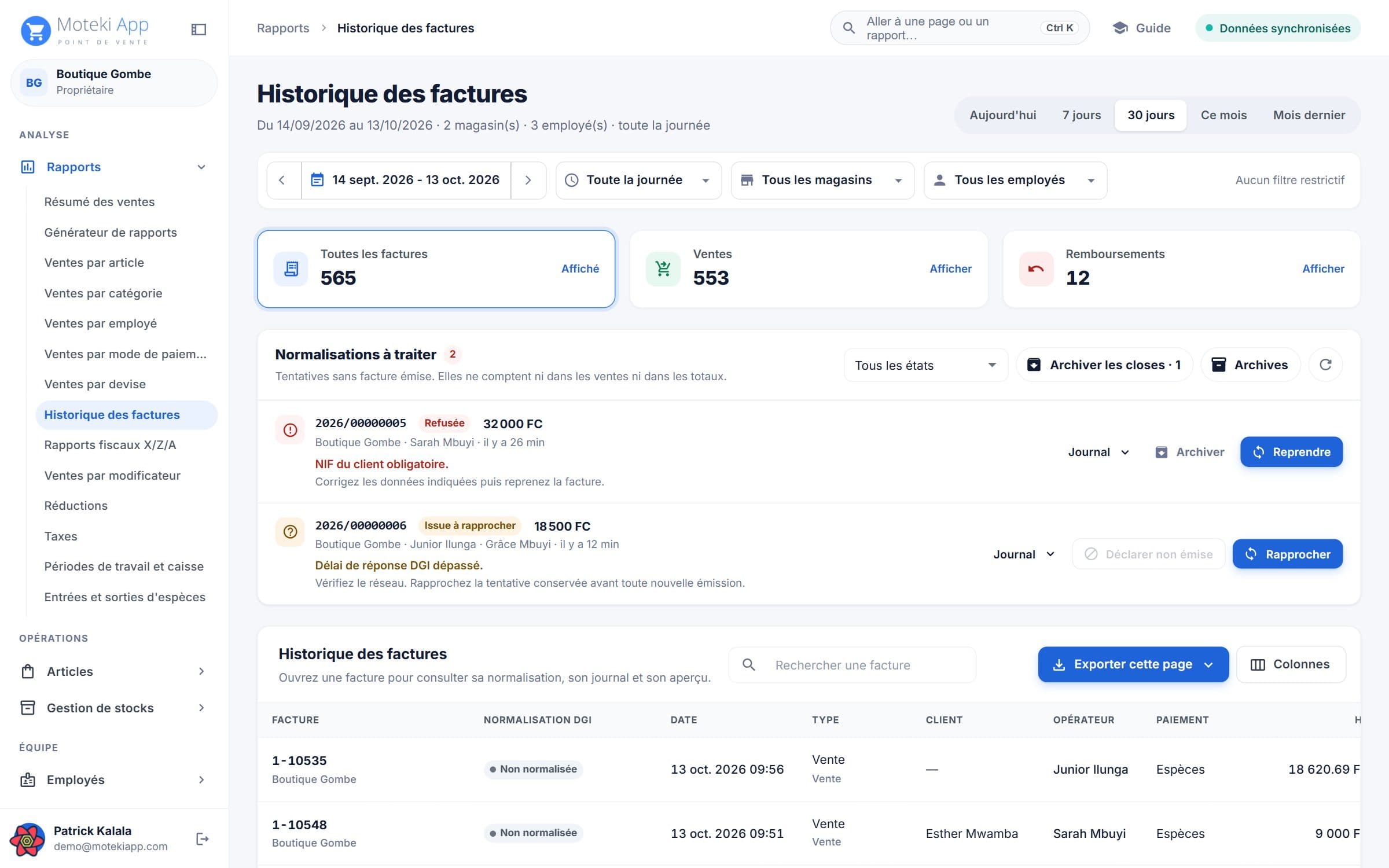
Task: Click the calendar icon in date picker
Action: tap(317, 180)
